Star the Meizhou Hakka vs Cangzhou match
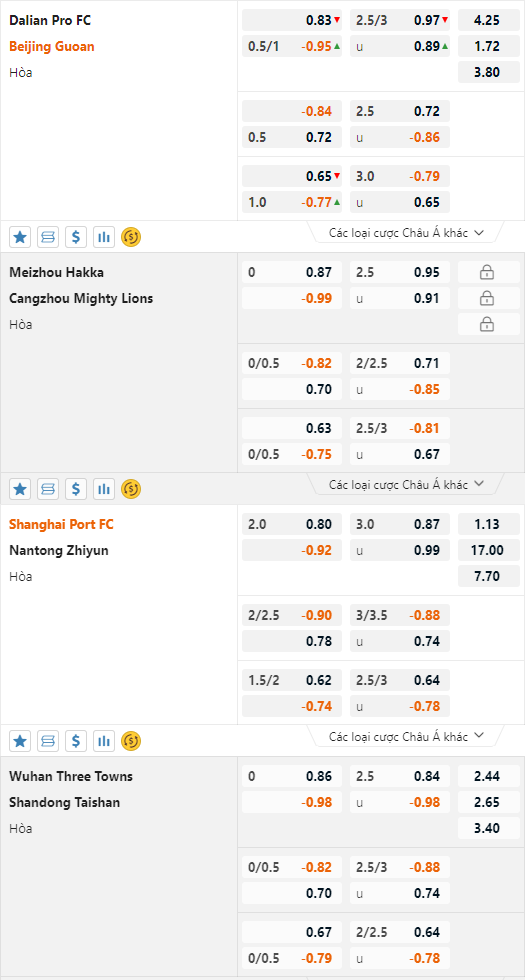The image size is (525, 980). pos(20,489)
